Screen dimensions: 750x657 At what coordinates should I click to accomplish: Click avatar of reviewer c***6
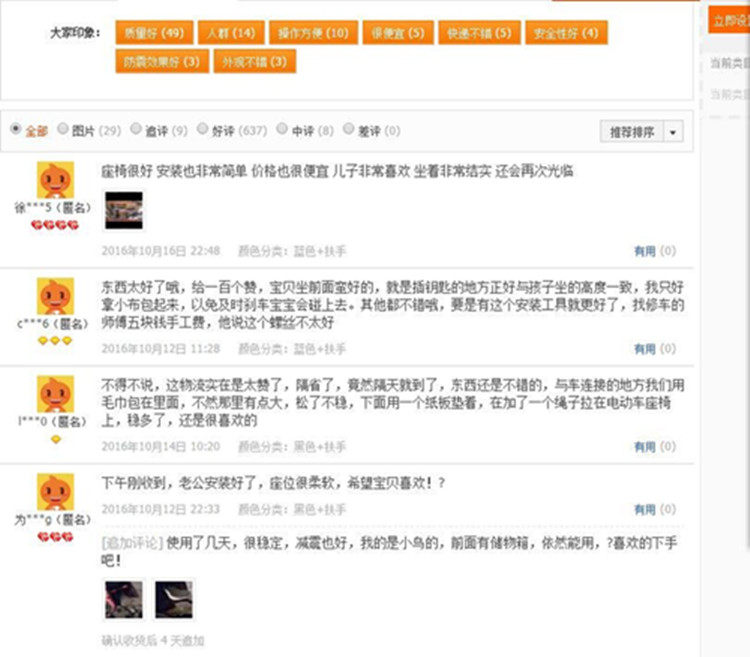(x=55, y=296)
